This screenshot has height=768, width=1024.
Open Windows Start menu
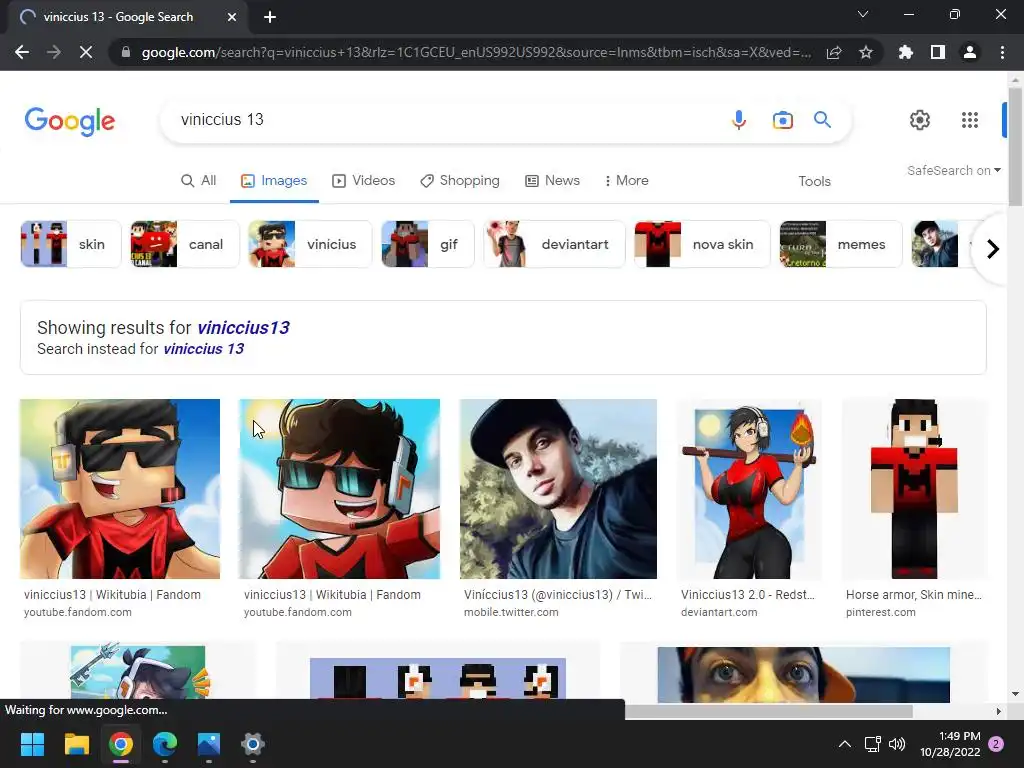[32, 744]
